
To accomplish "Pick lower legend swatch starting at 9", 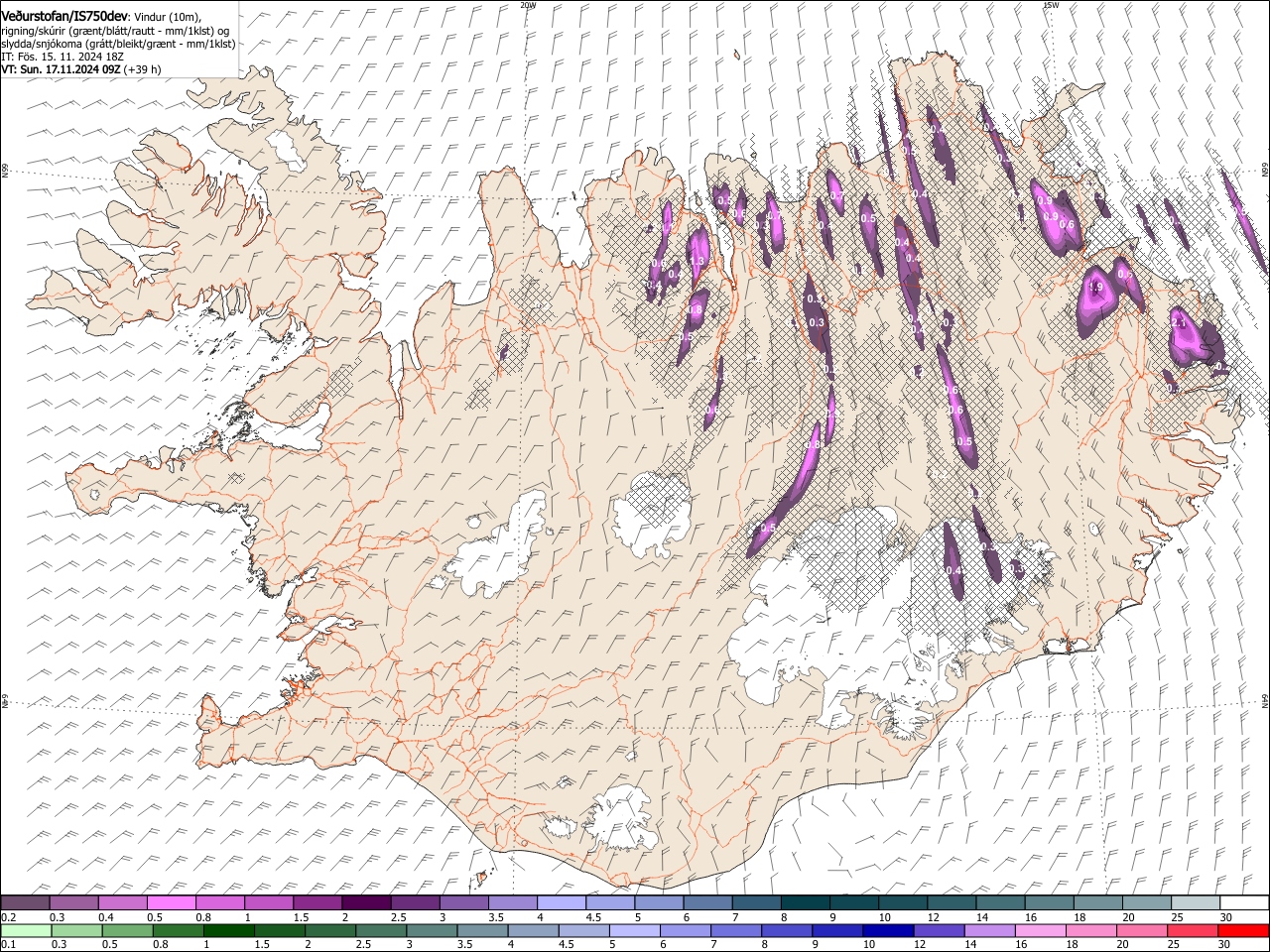I will [835, 930].
